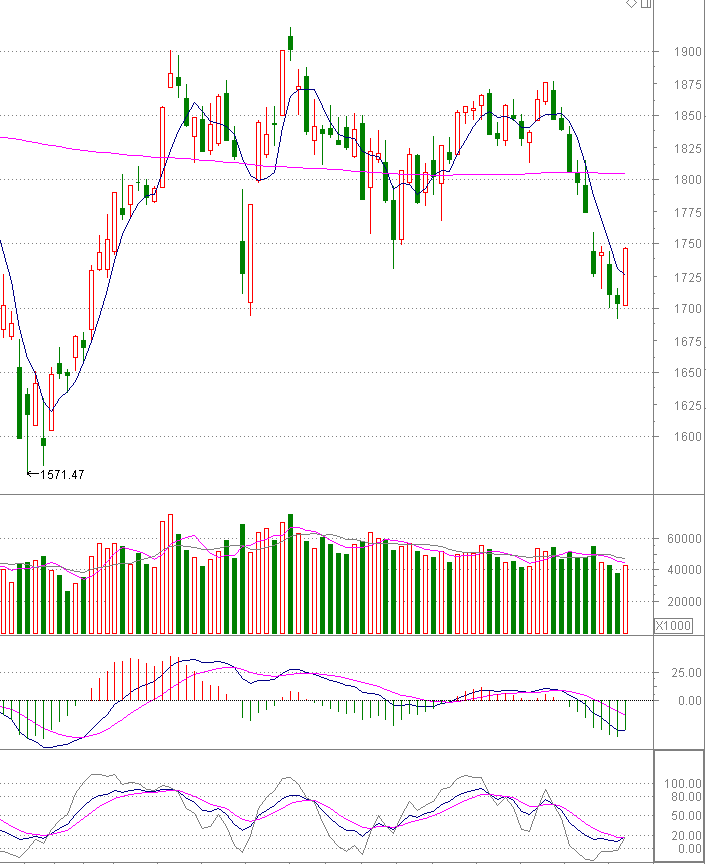This screenshot has height=864, width=706.
Task: Click the tallest green volume bar
Action: click(290, 574)
